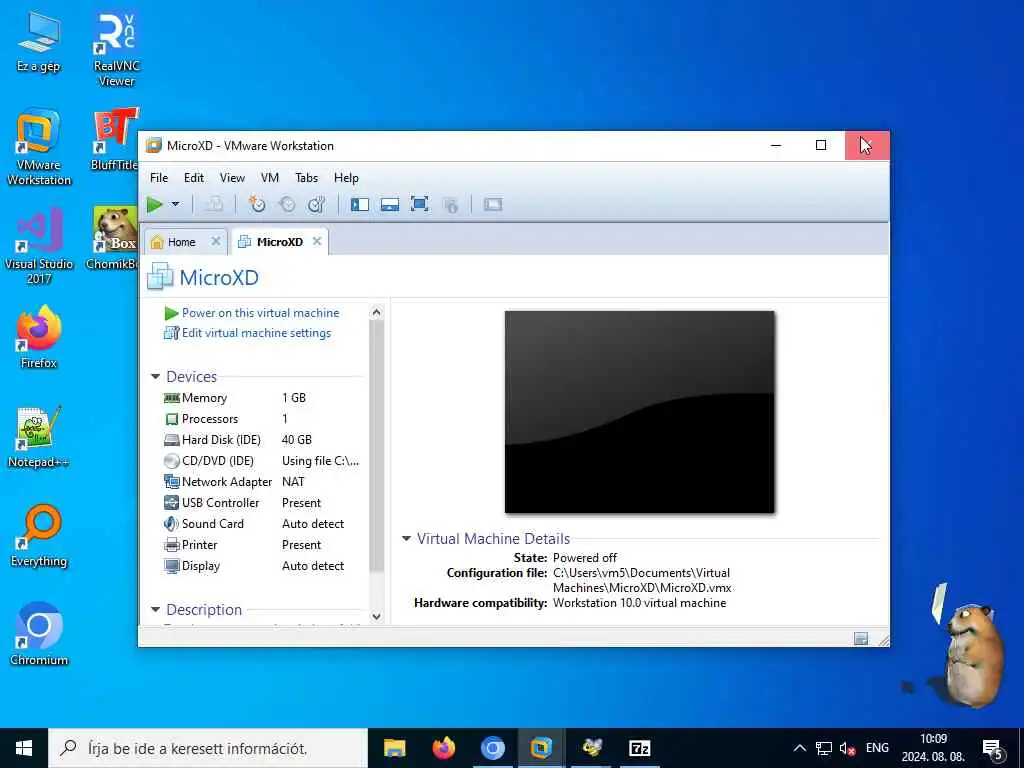Enter full screen mode via toolbar icon
This screenshot has height=768, width=1024.
click(x=419, y=204)
